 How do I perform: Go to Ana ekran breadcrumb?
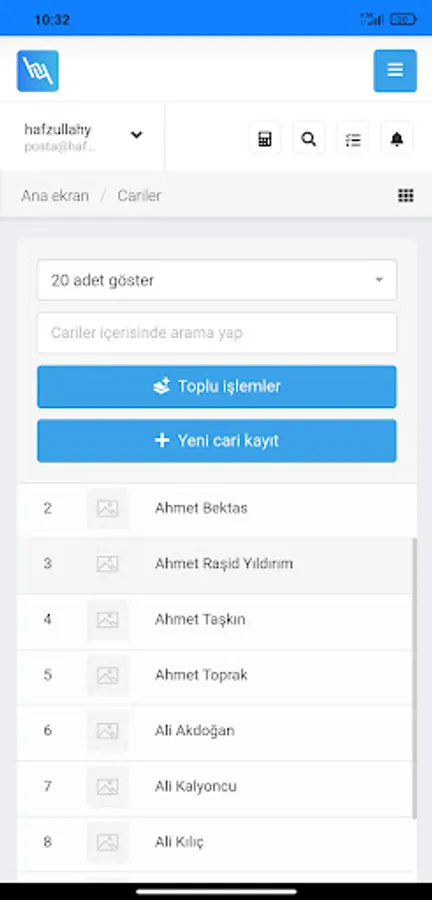coord(55,196)
